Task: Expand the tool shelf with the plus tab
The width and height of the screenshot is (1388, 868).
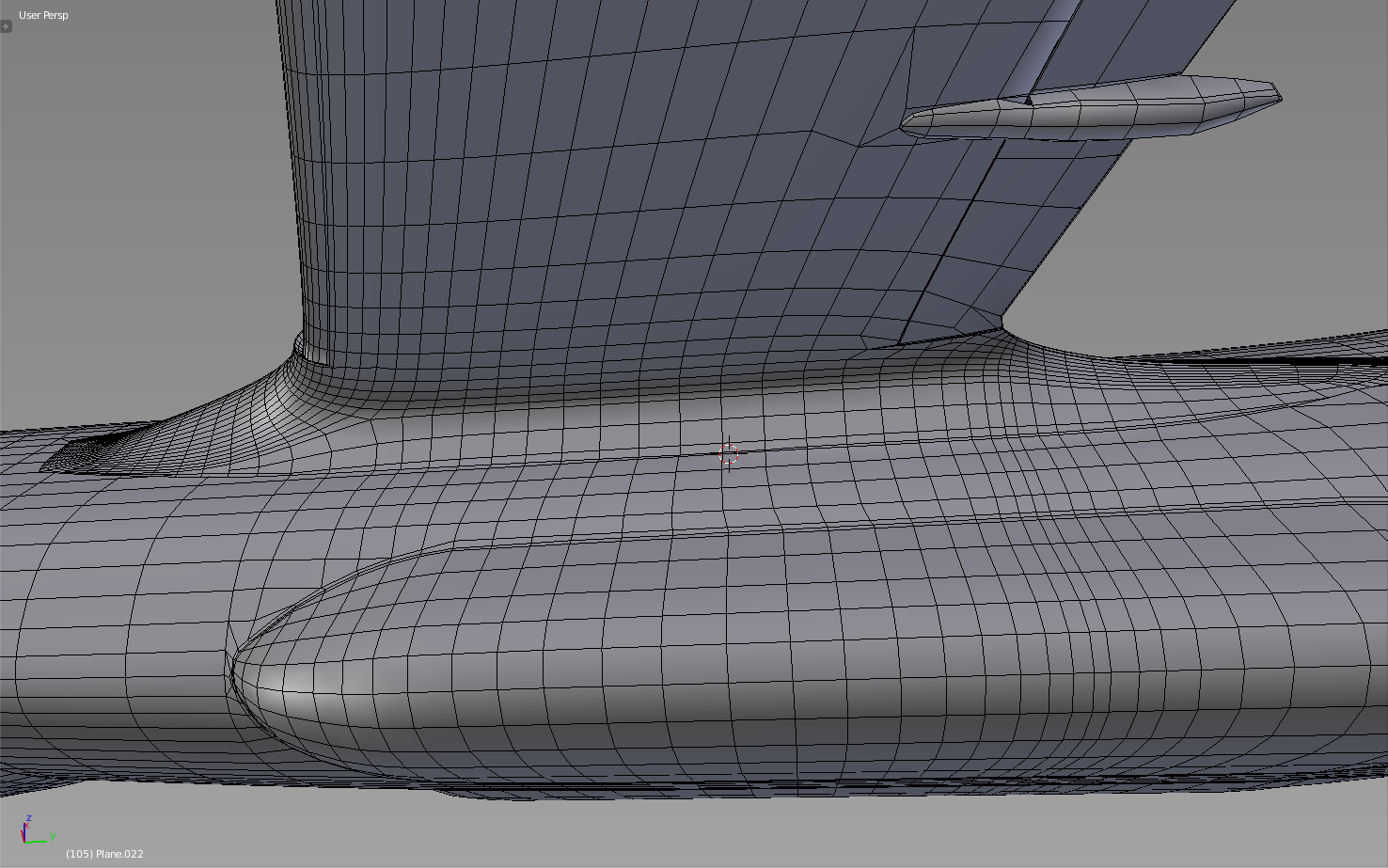Action: coord(6,26)
